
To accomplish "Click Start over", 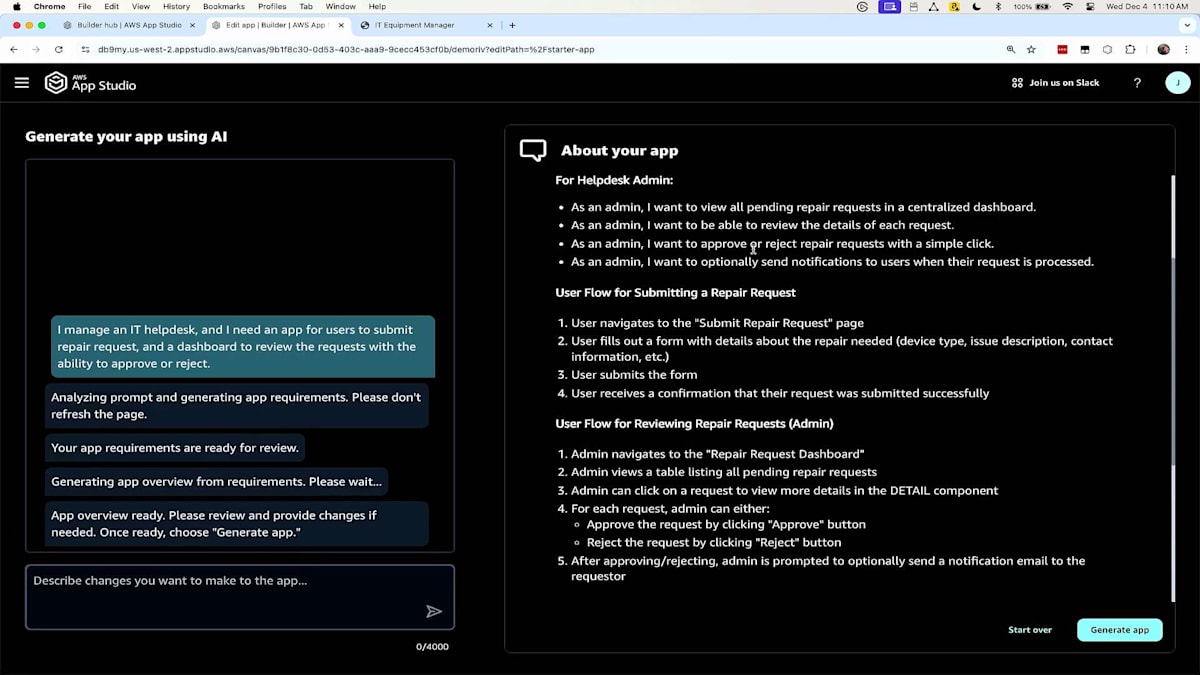I will (1030, 630).
